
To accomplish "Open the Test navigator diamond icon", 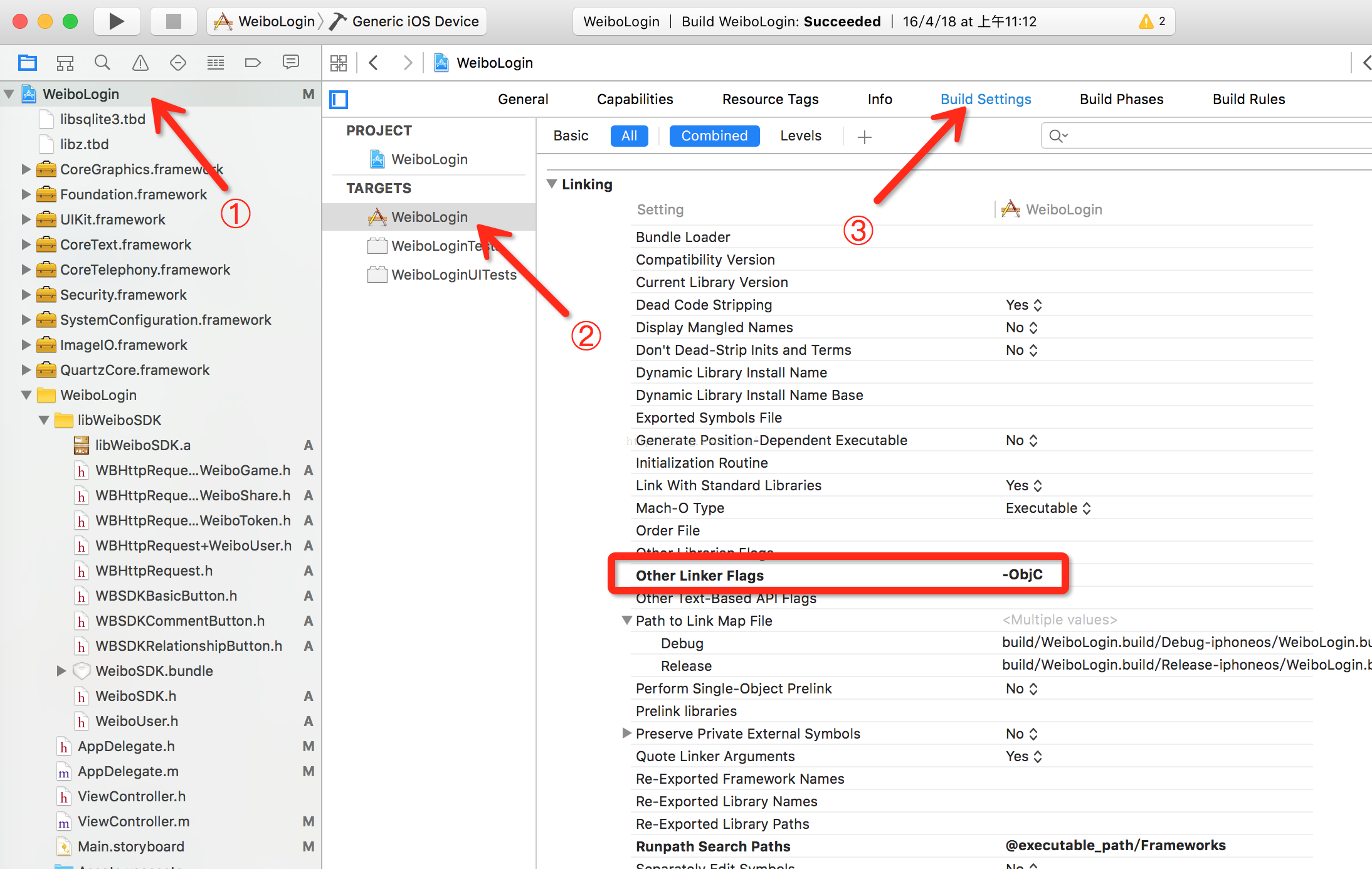I will [x=178, y=63].
